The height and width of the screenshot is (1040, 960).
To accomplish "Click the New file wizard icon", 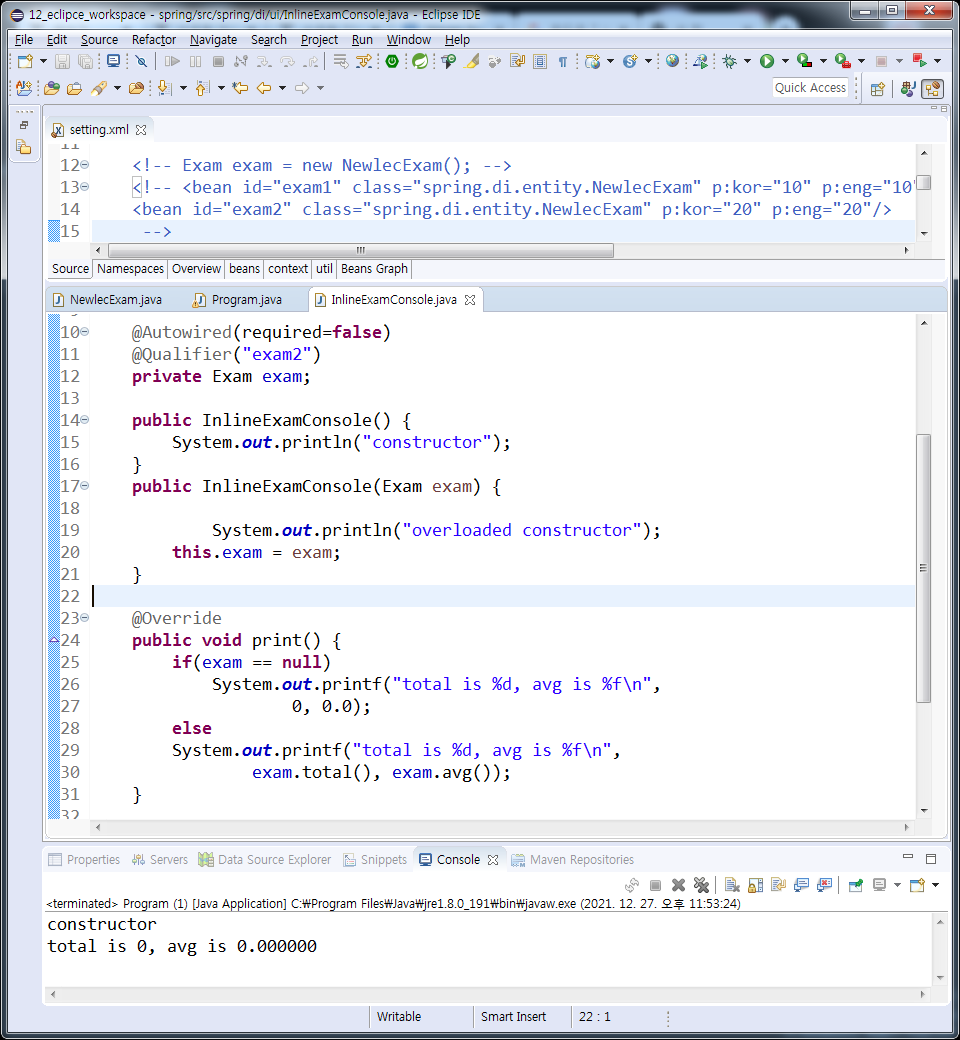I will 25,62.
